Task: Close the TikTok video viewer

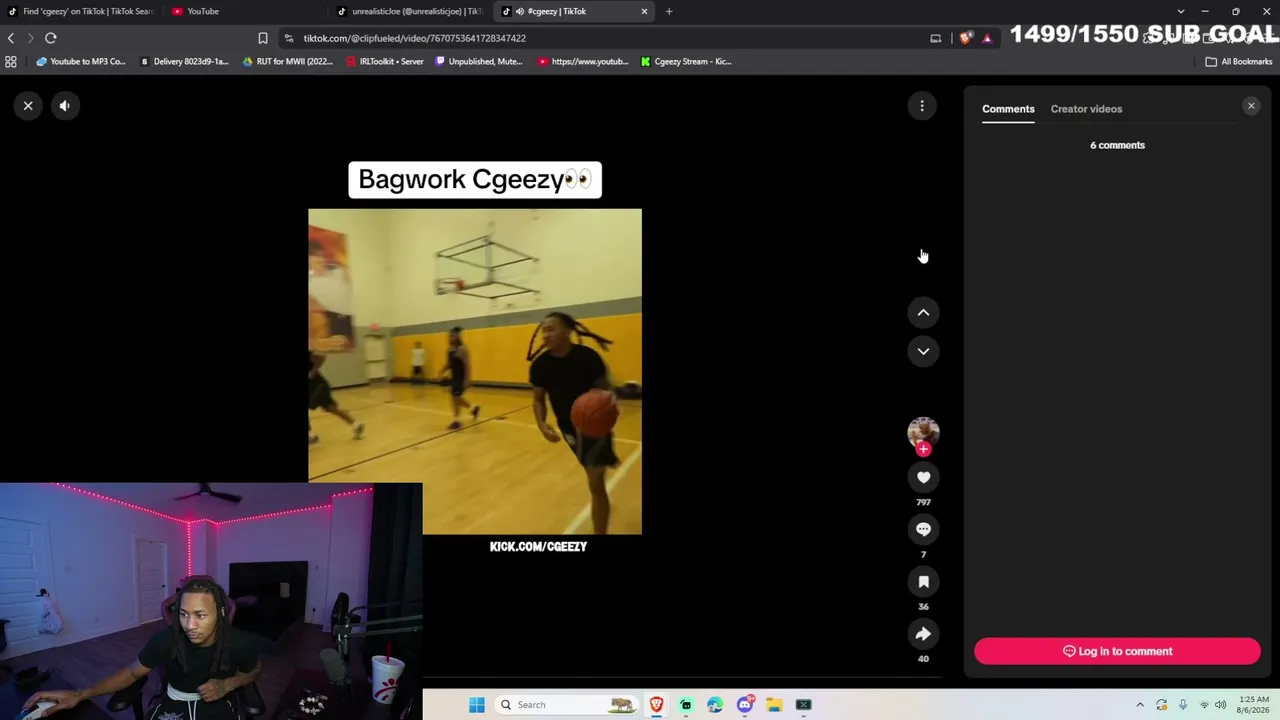Action: pyautogui.click(x=28, y=105)
